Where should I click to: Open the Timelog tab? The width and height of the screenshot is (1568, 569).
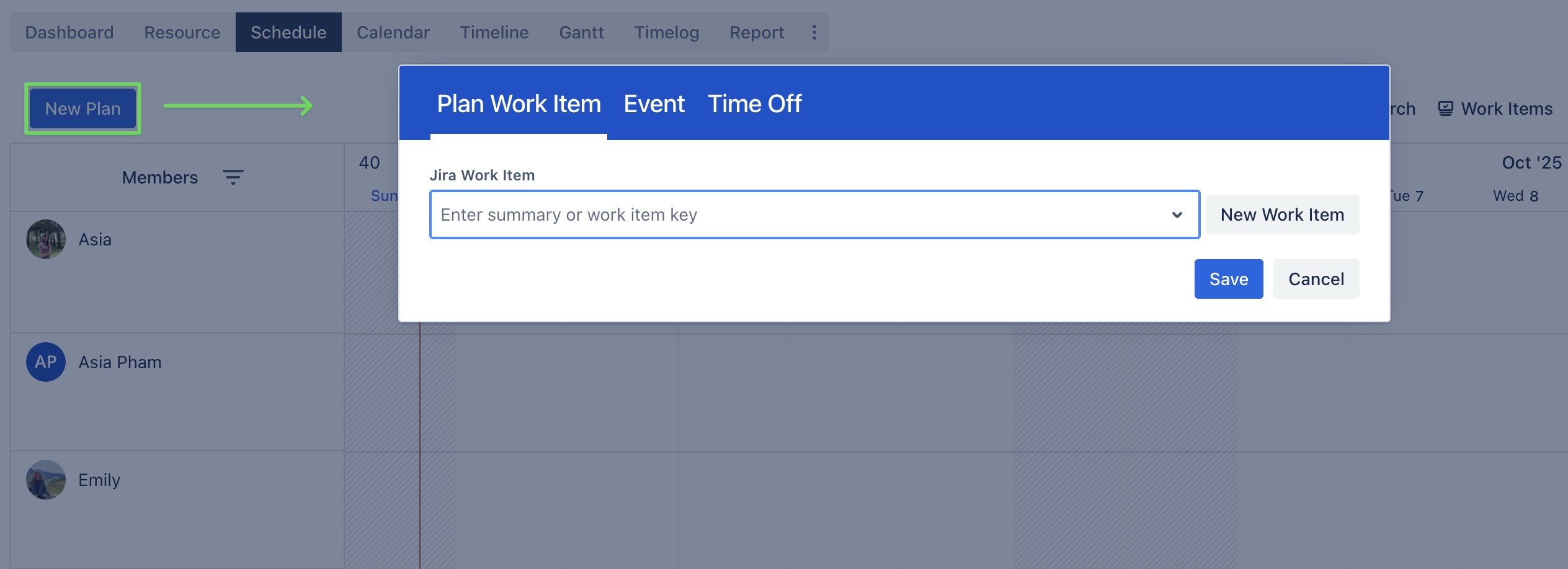click(666, 32)
